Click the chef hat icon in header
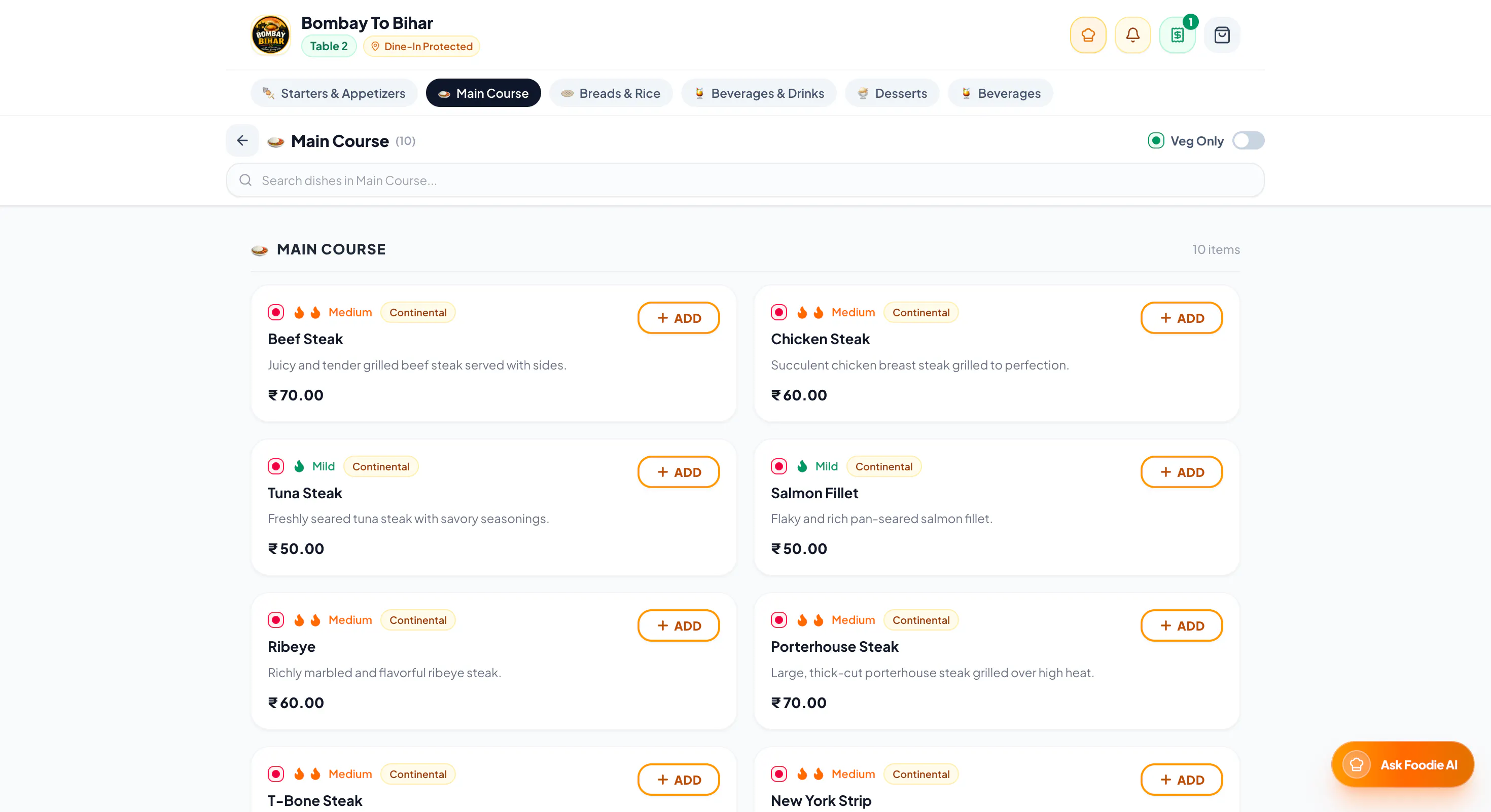This screenshot has width=1491, height=812. pyautogui.click(x=1088, y=35)
